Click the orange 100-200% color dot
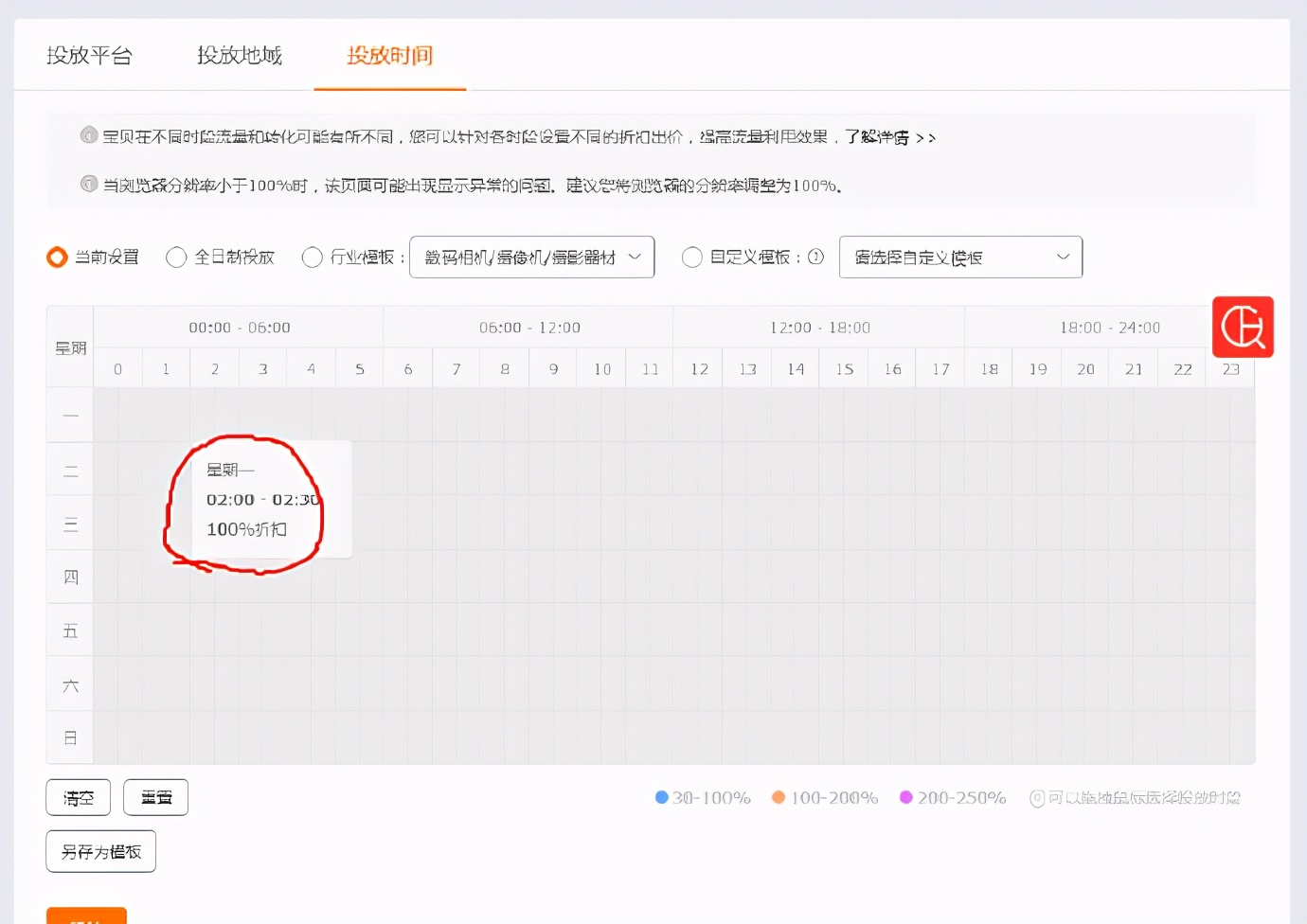 (779, 797)
